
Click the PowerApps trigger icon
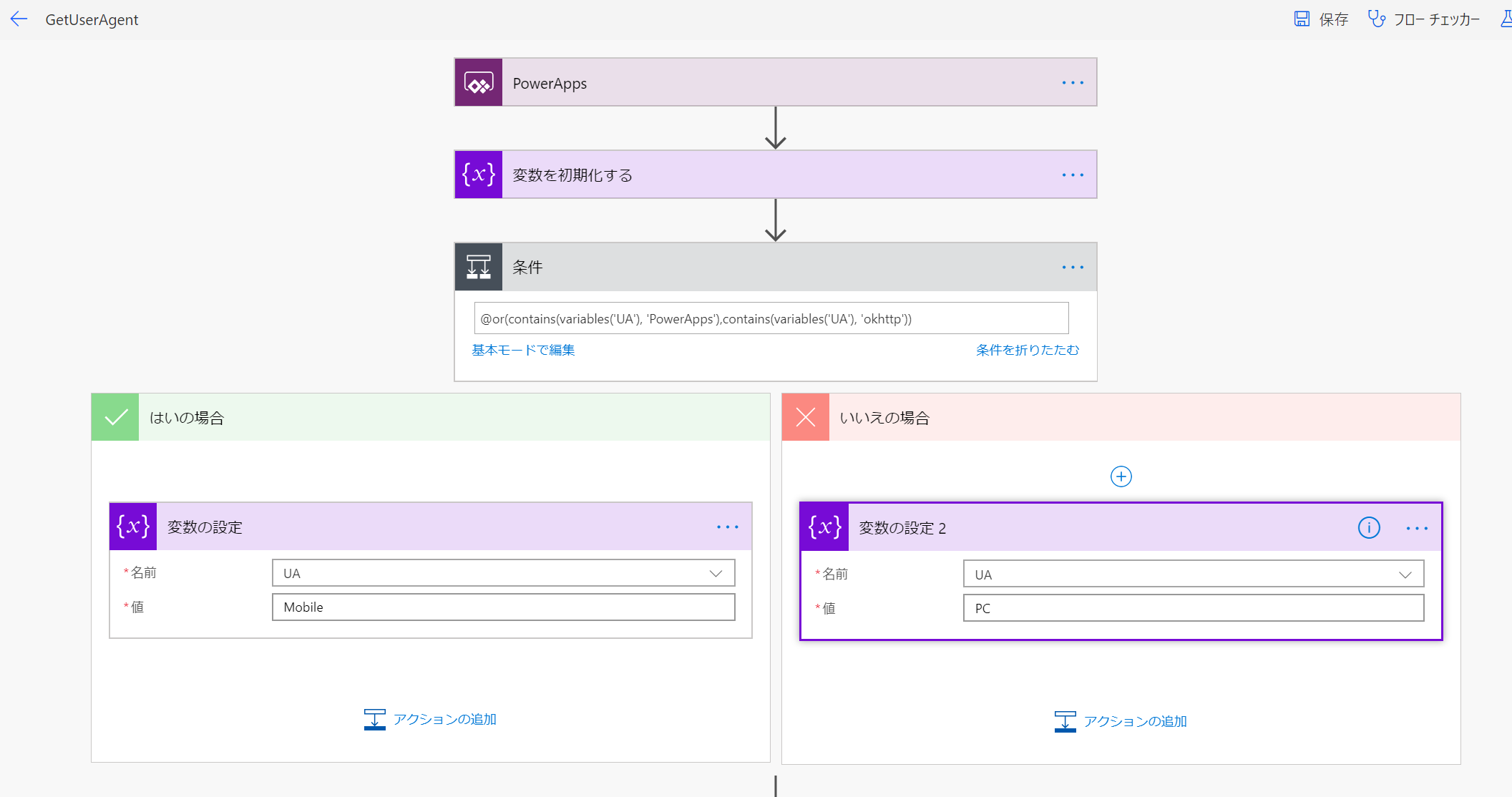478,82
